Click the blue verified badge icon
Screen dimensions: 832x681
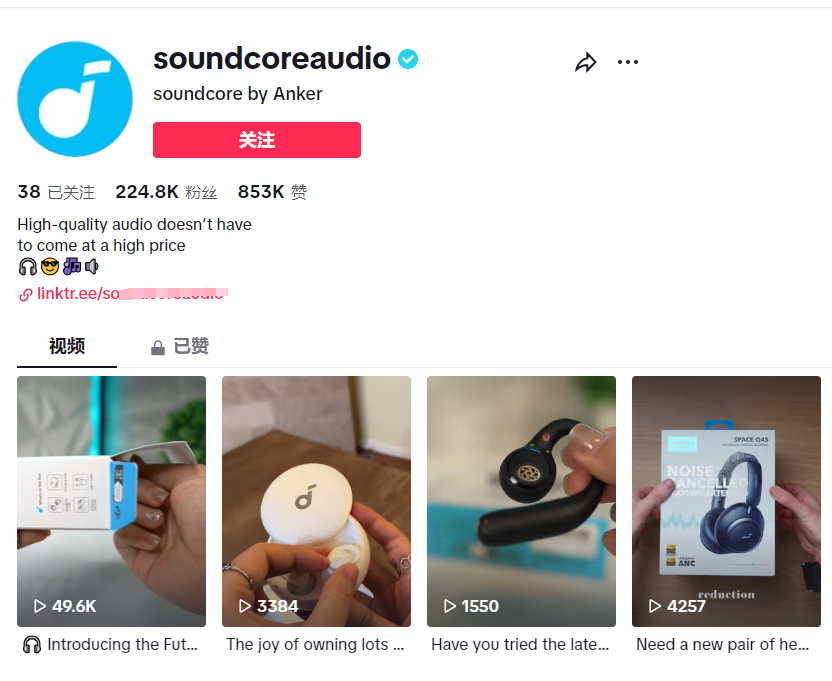coord(408,59)
